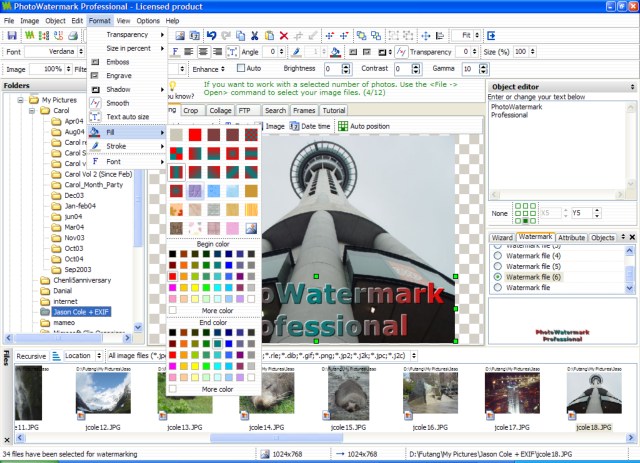Click the red delete X toolbar icon

coord(284,36)
